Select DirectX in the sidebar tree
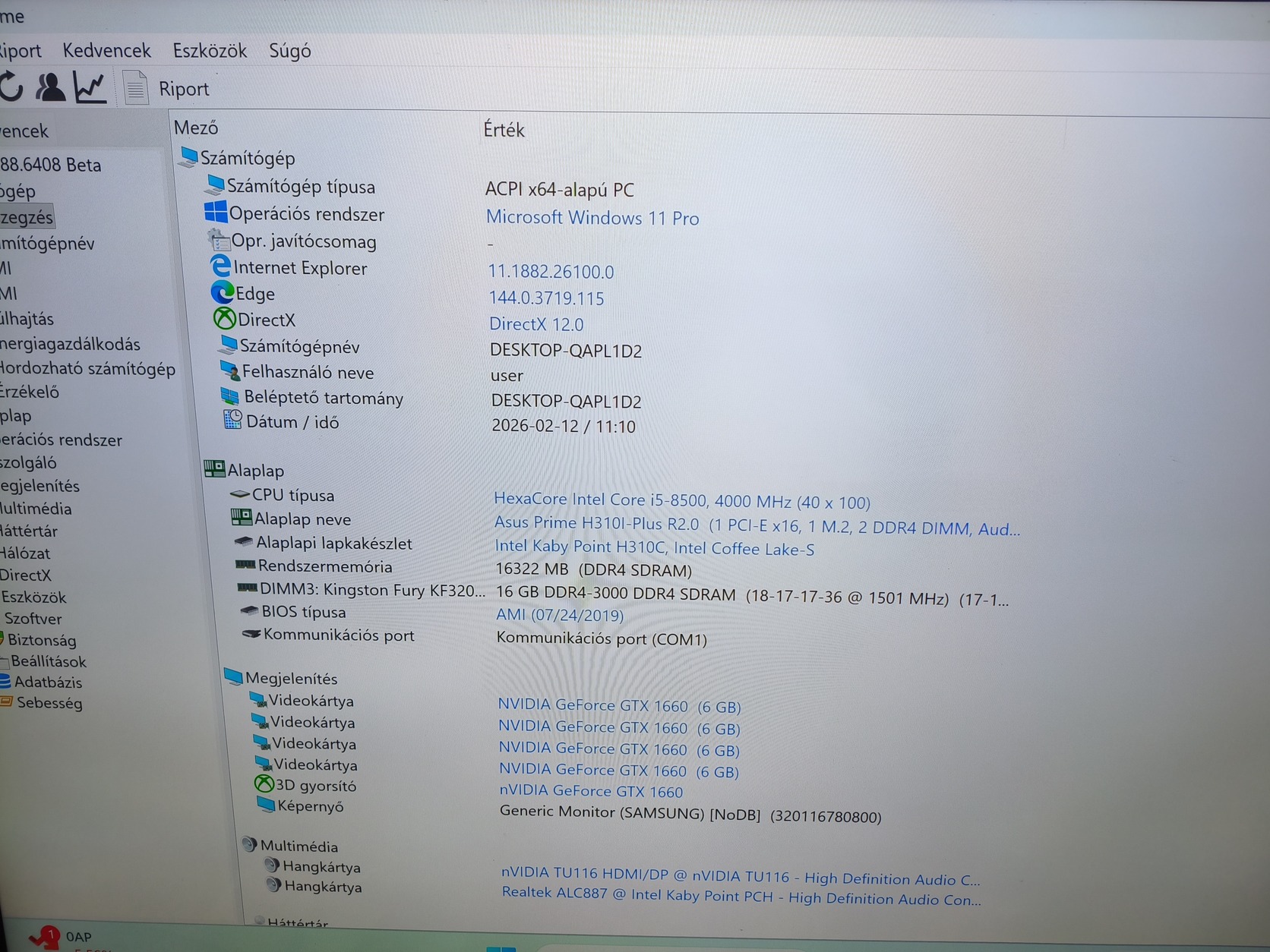This screenshot has height=952, width=1270. [26, 575]
